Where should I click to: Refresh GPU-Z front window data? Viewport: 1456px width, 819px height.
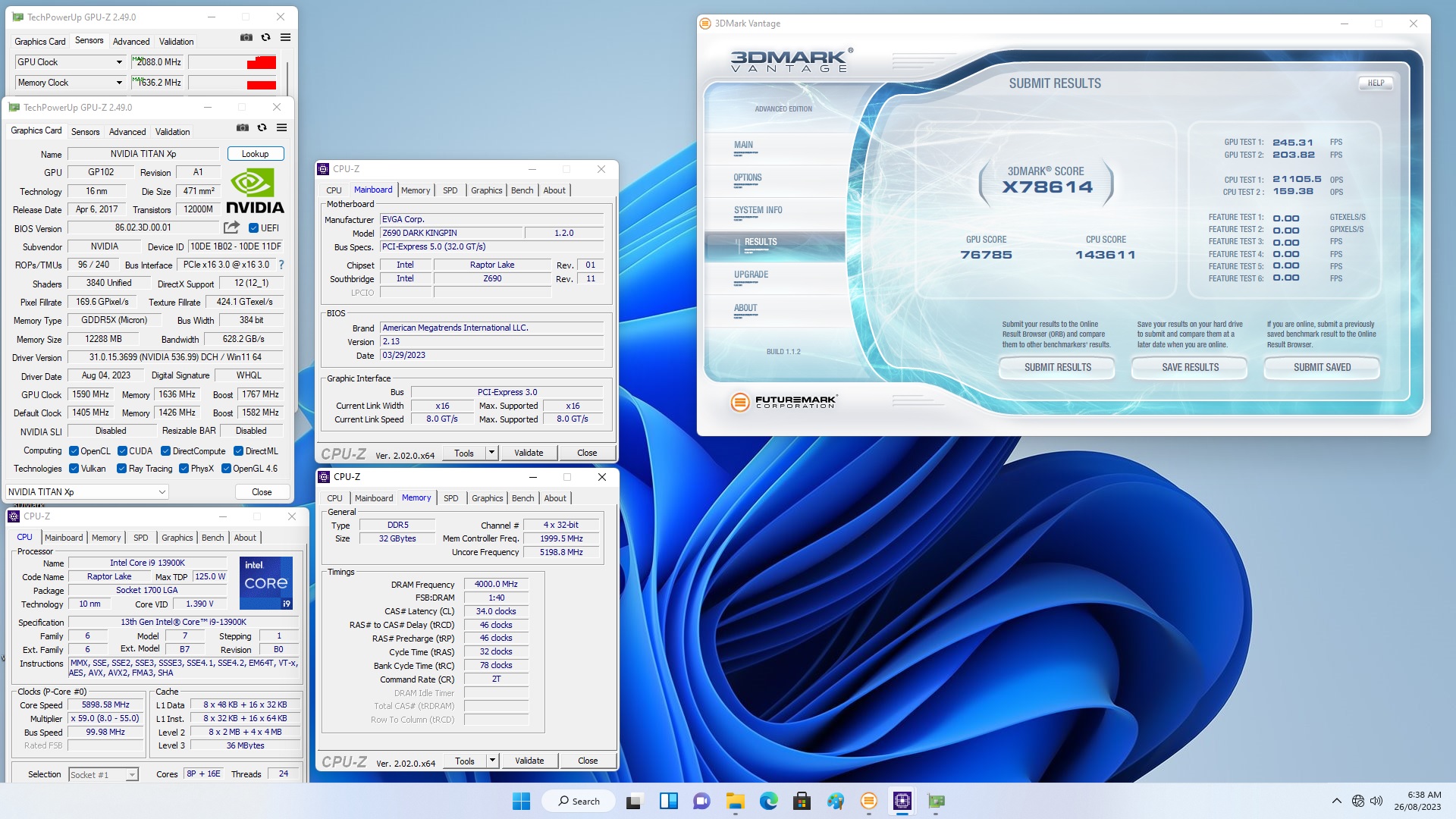262,127
